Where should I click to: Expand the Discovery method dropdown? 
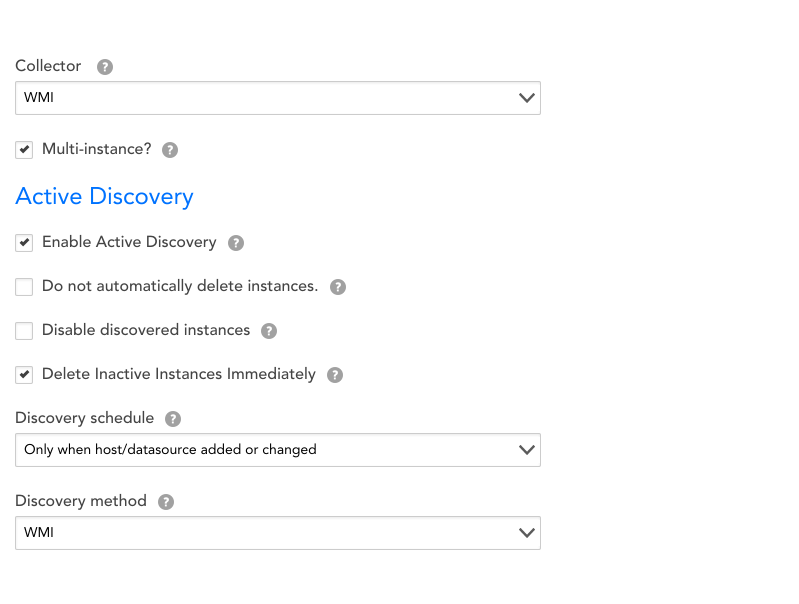[x=278, y=533]
